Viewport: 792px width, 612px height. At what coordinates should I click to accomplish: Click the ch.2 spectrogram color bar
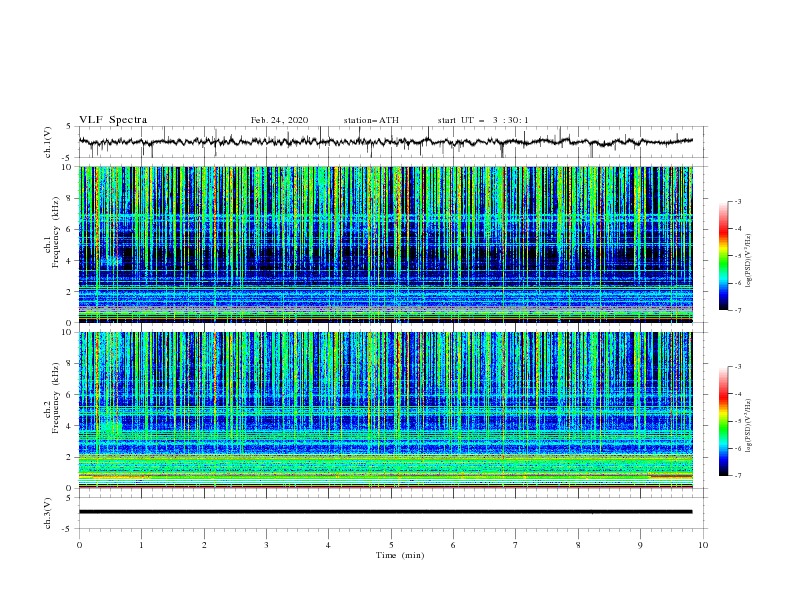[x=723, y=421]
